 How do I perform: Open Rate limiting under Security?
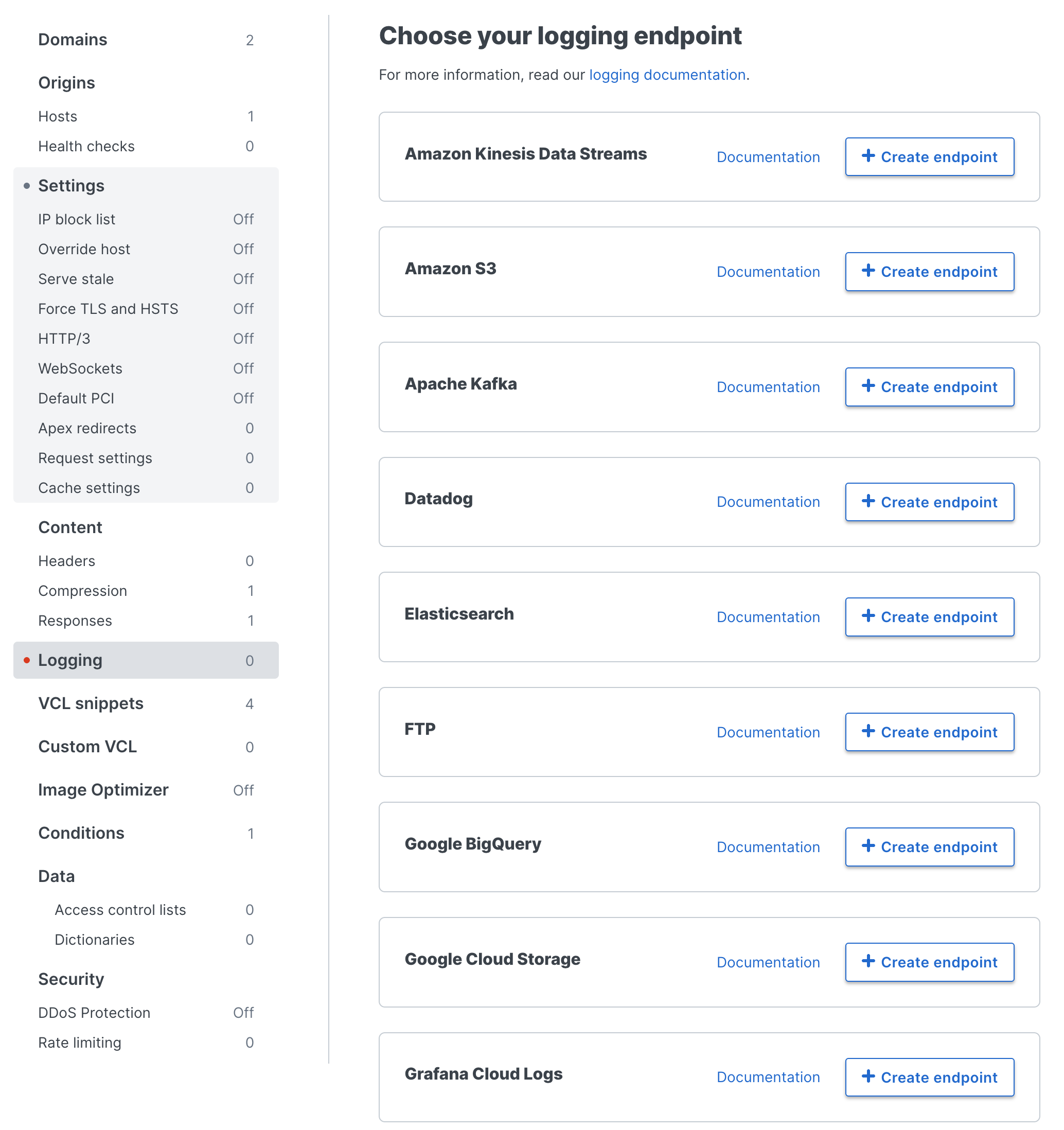(x=79, y=1043)
